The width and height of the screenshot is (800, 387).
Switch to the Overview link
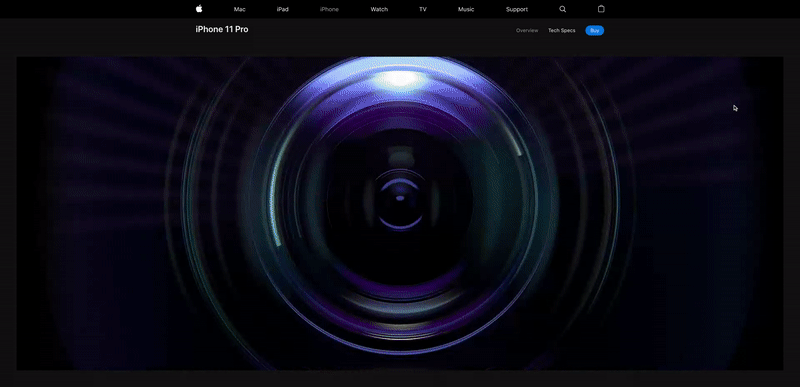coord(527,31)
